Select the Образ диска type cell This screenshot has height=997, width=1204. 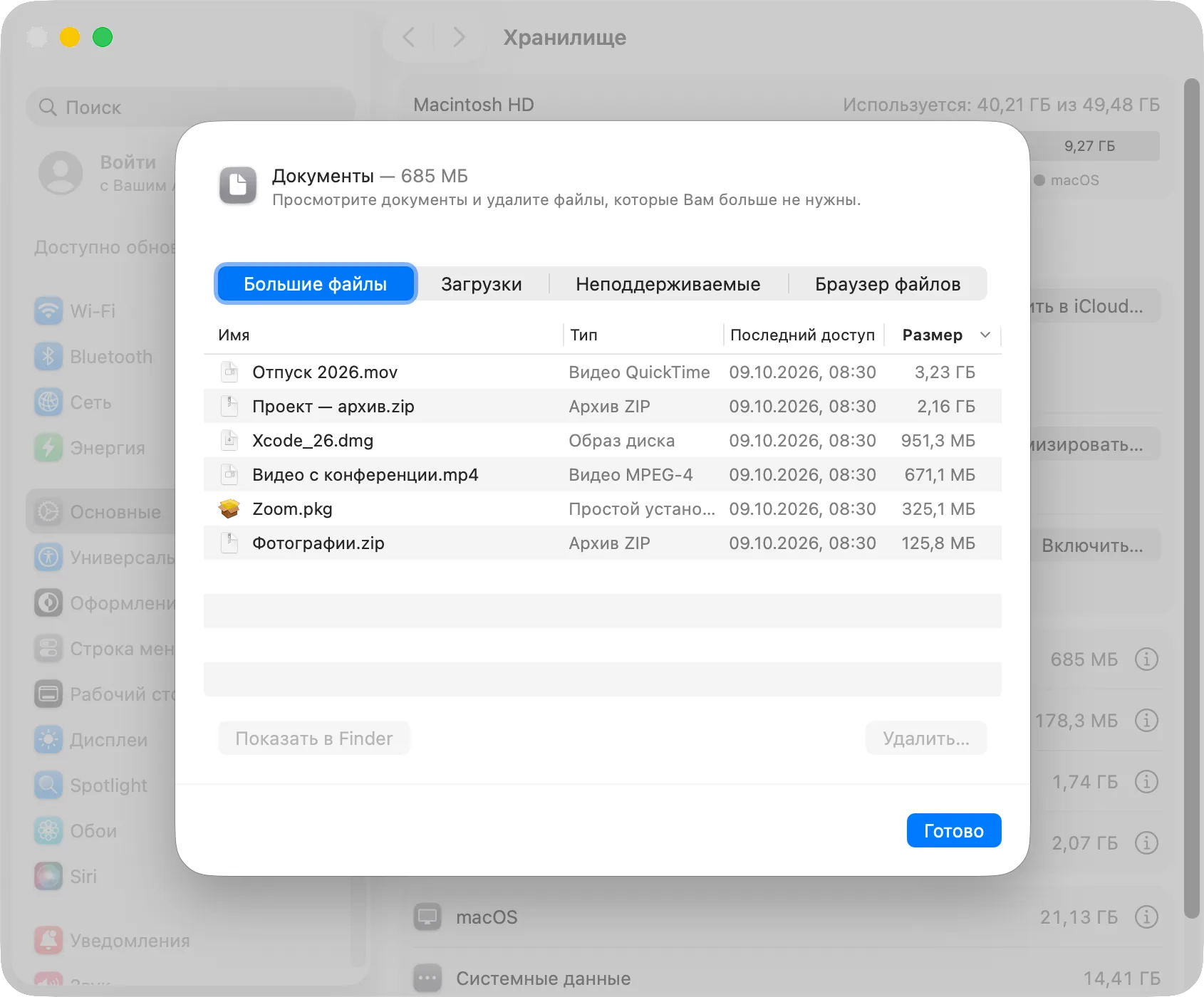click(621, 440)
